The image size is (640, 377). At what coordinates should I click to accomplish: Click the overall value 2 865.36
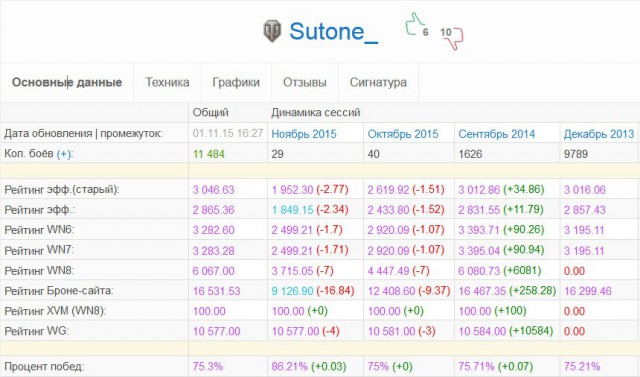pyautogui.click(x=213, y=210)
